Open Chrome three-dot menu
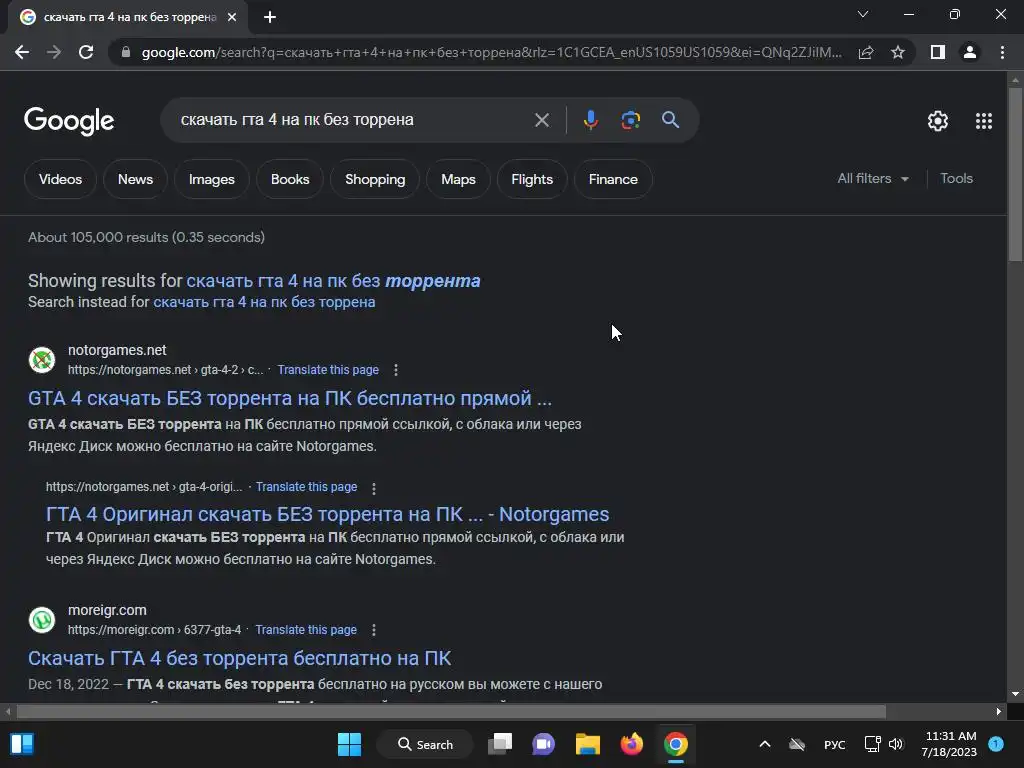Screen dimensions: 1024x768 pyautogui.click(x=1002, y=52)
